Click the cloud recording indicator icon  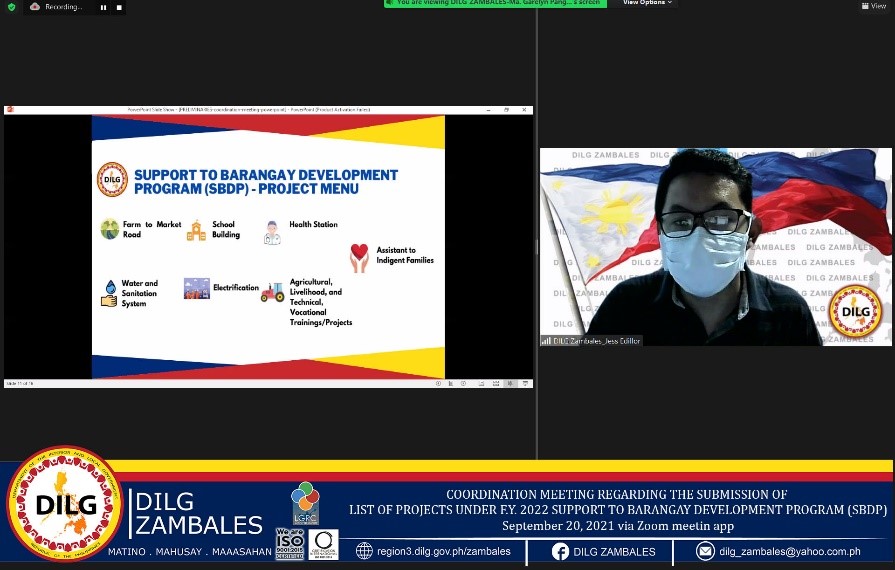pos(35,7)
